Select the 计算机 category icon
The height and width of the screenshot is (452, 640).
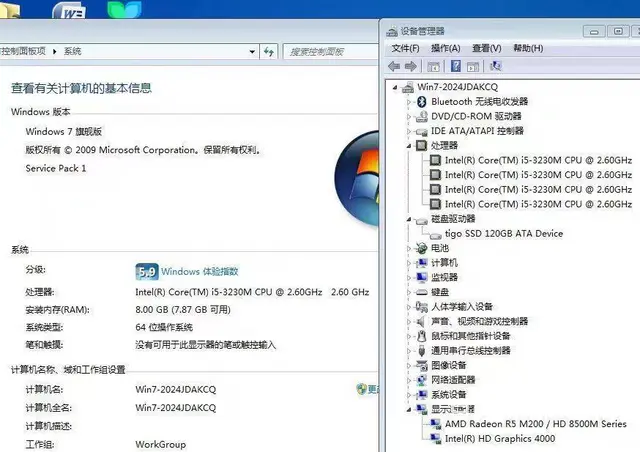tap(422, 263)
